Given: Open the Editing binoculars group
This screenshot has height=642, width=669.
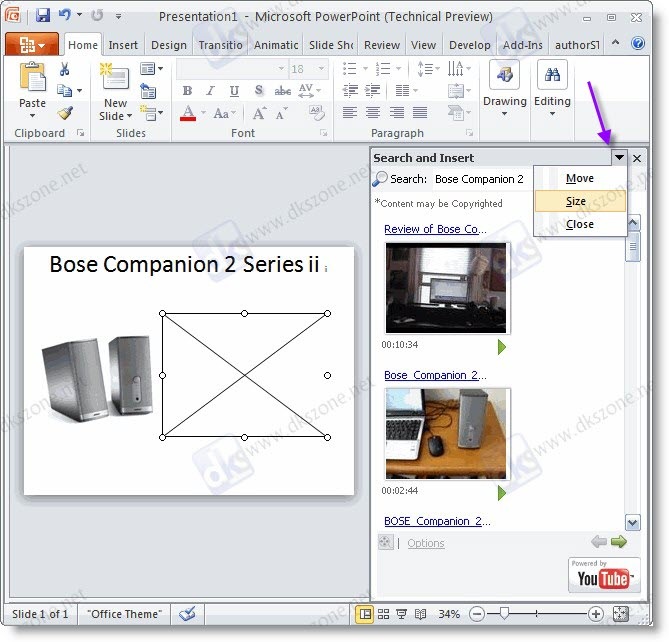Looking at the screenshot, I should (552, 88).
